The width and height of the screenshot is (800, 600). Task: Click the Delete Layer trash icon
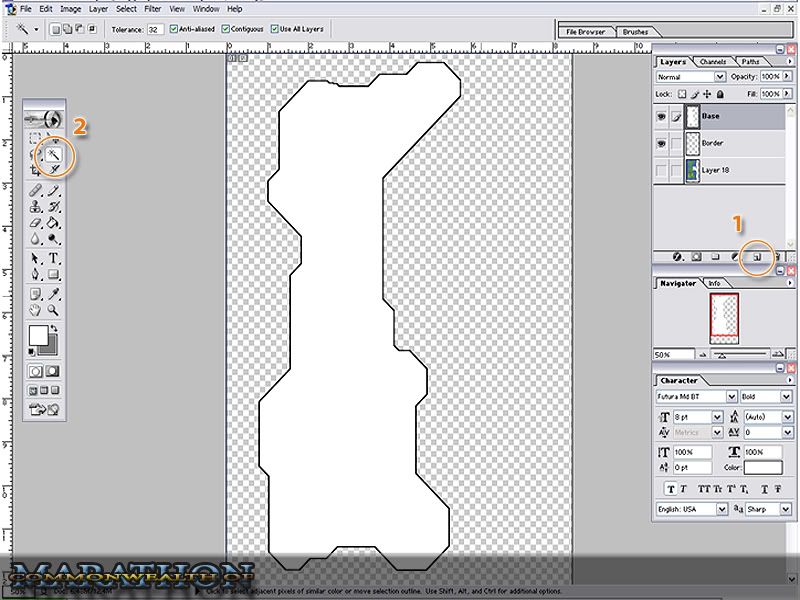[x=776, y=256]
